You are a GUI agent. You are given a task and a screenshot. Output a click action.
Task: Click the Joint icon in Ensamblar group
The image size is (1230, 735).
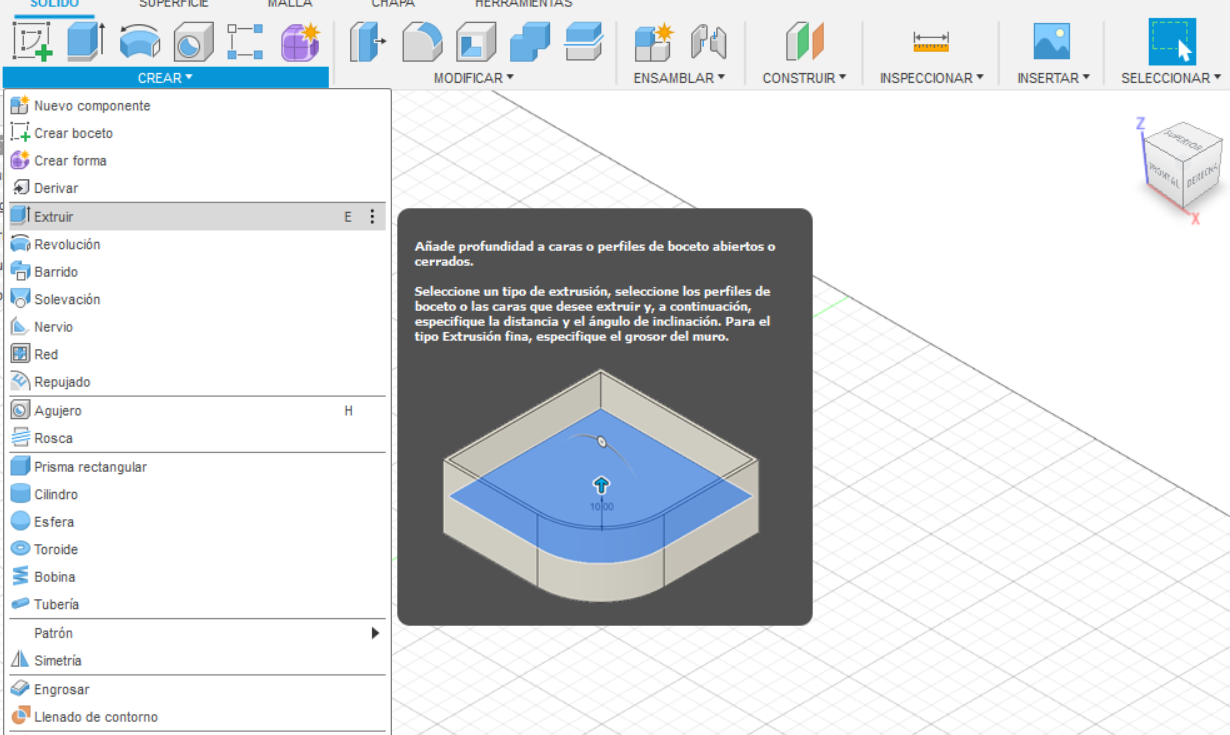pyautogui.click(x=708, y=42)
